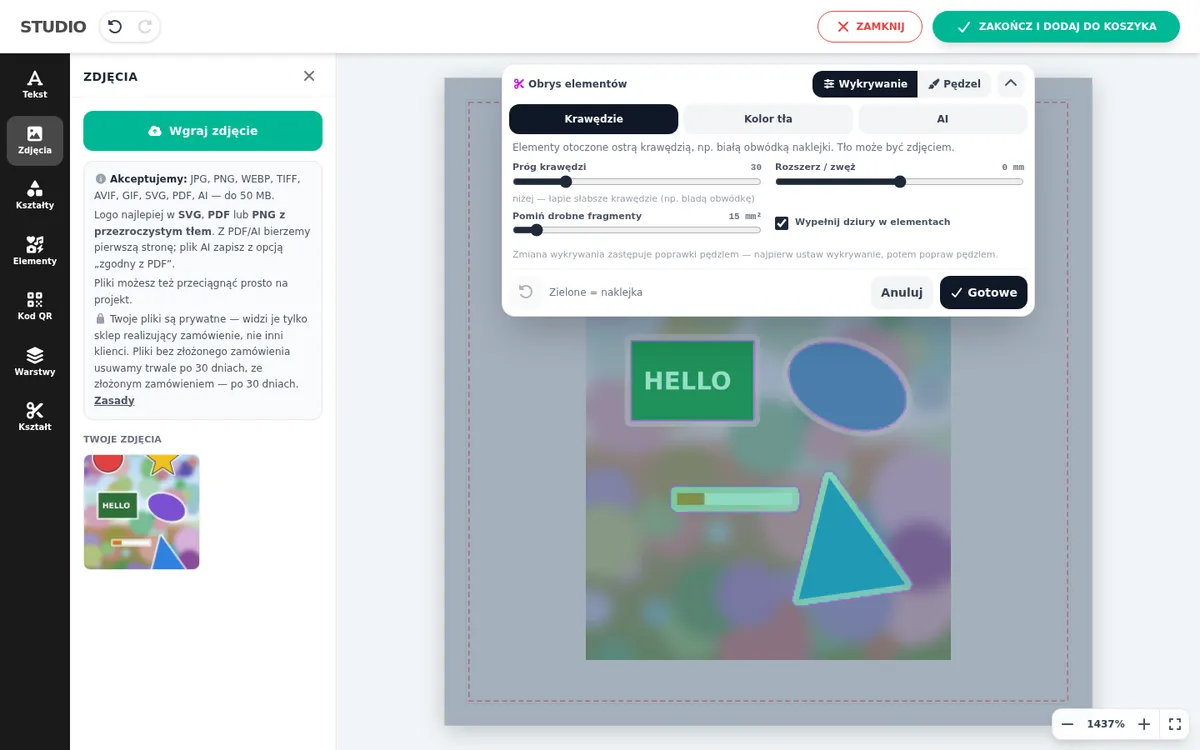Click the Wgraj zdjęcie upload button
This screenshot has width=1200, height=750.
tap(203, 131)
